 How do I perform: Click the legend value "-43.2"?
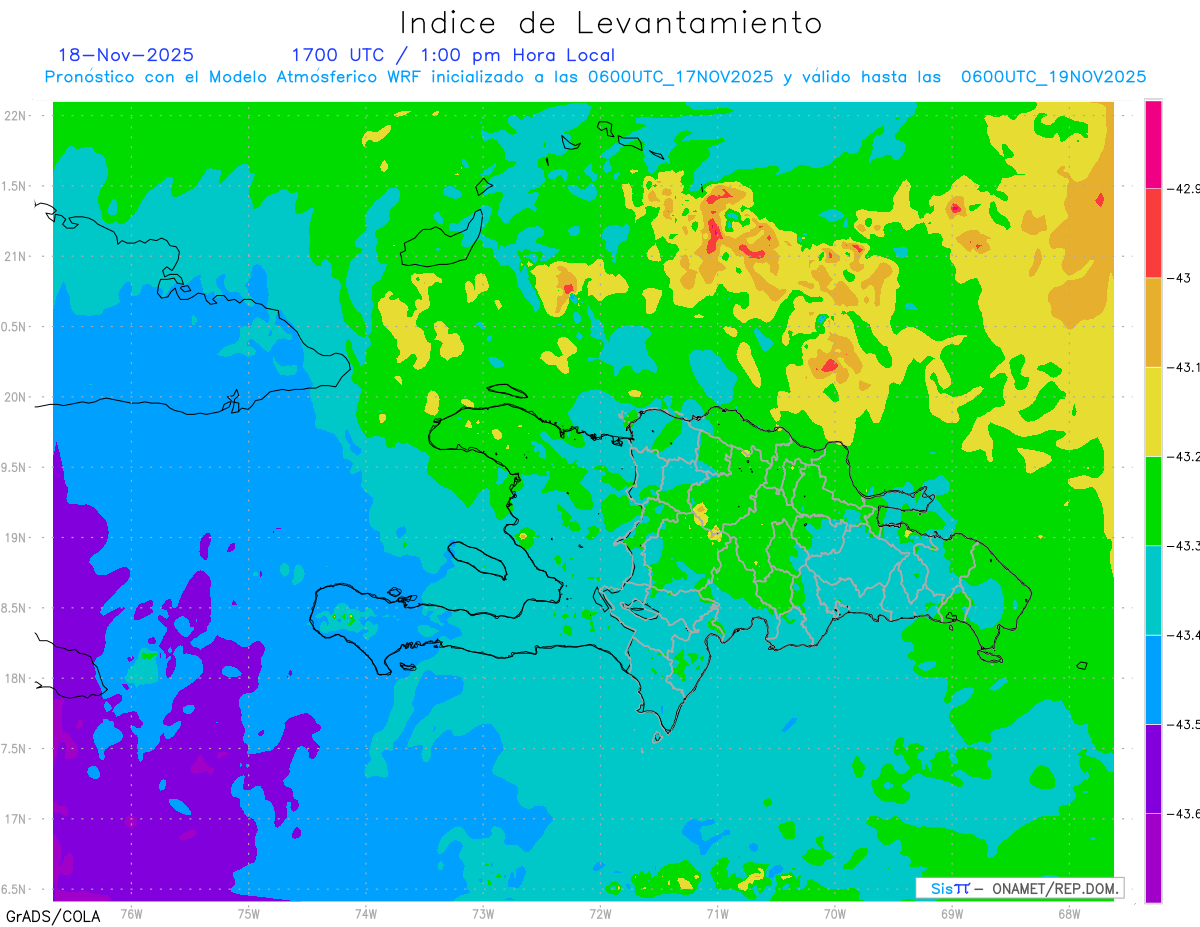pyautogui.click(x=1183, y=456)
